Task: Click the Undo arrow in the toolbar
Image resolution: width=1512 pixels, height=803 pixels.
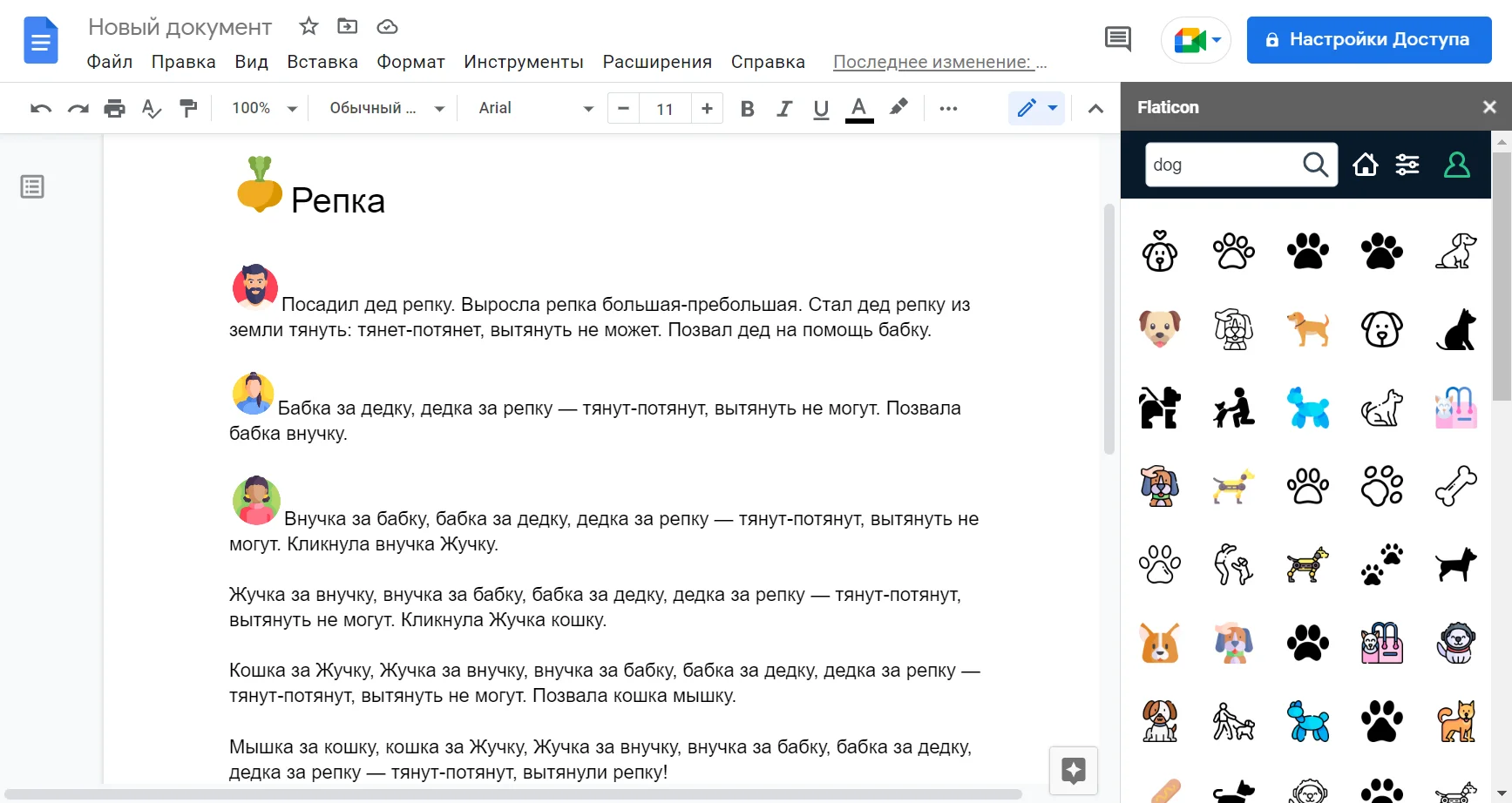Action: 41,109
